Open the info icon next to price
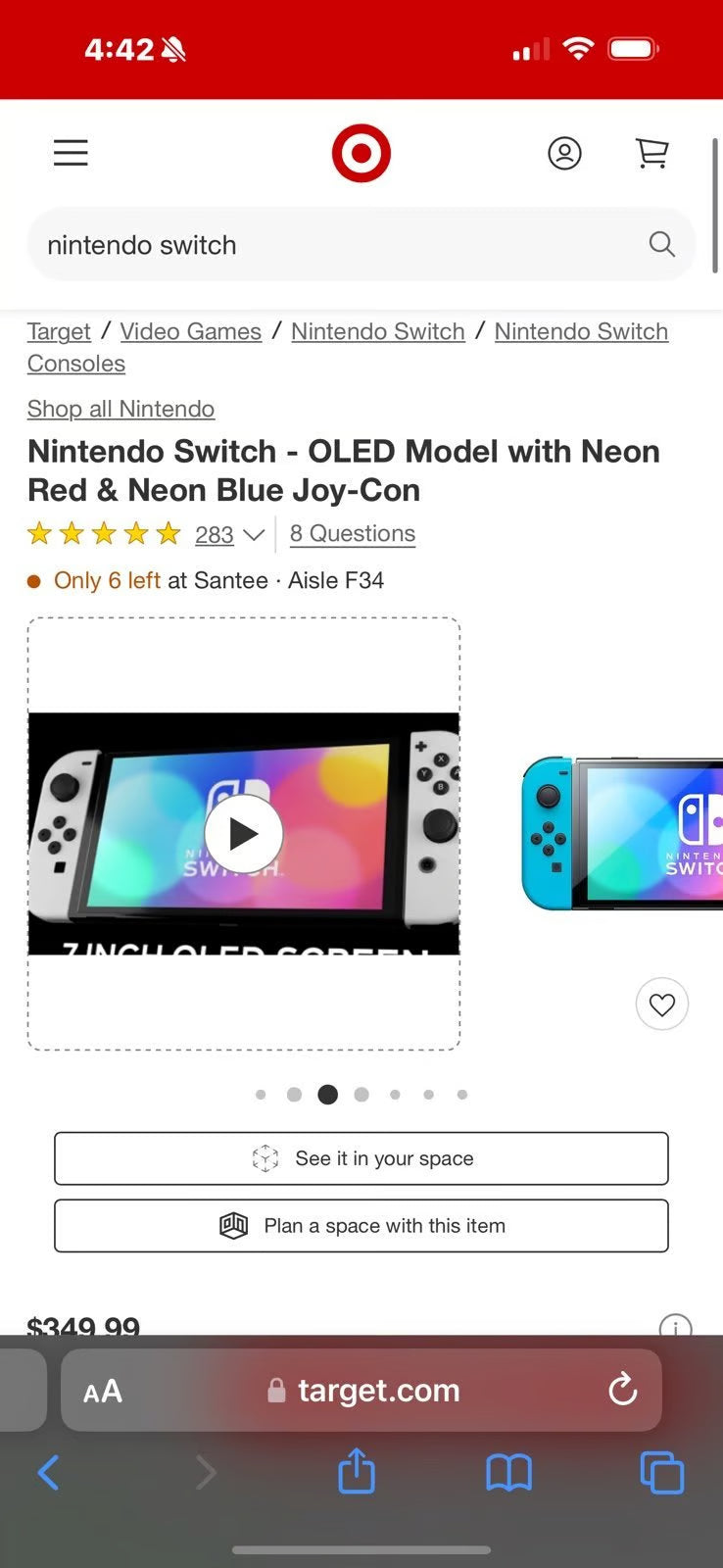The image size is (723, 1568). [x=676, y=1330]
